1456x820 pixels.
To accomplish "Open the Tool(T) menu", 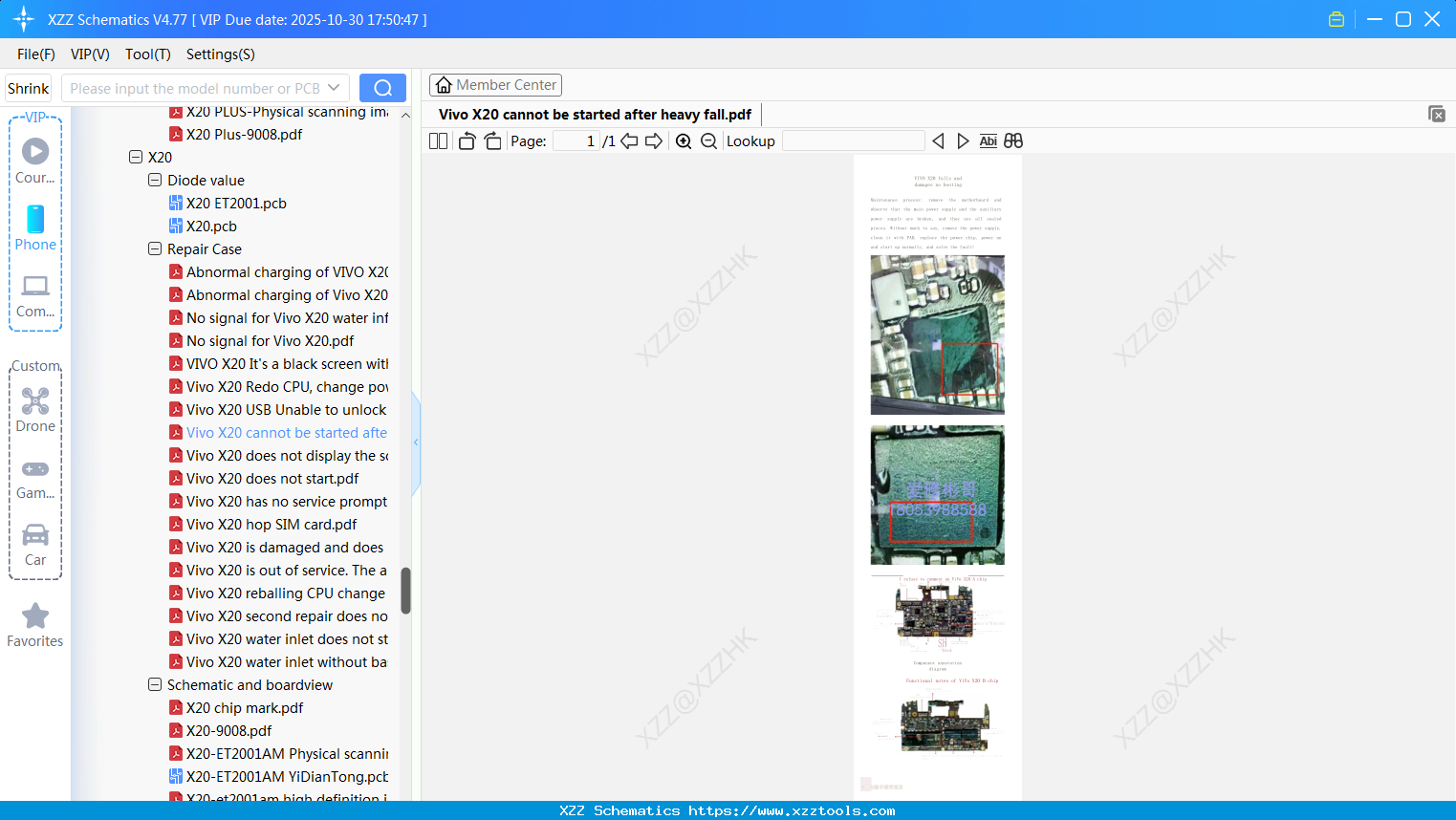I will pos(148,54).
